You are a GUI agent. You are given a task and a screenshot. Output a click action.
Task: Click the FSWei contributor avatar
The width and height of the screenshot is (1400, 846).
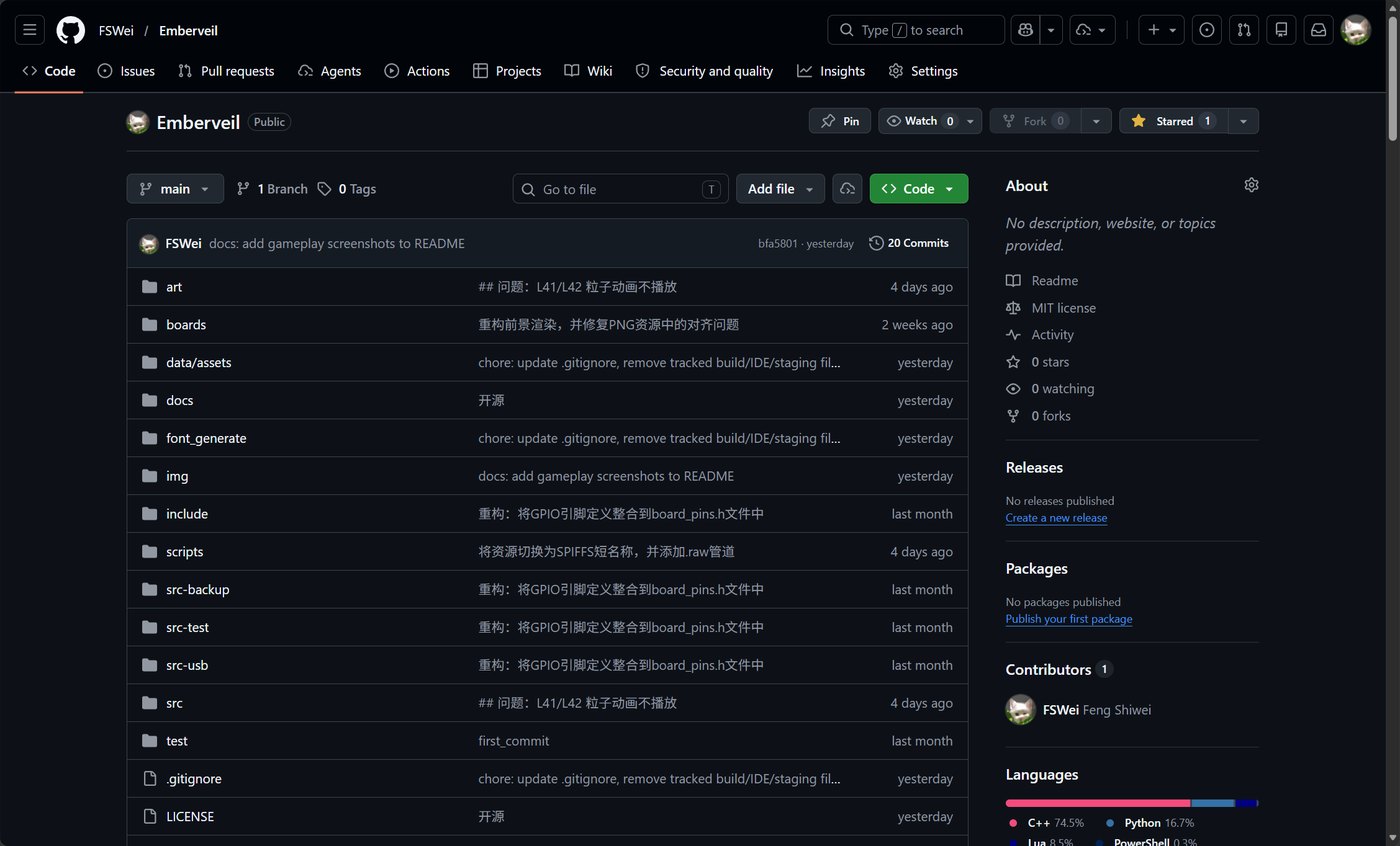[1020, 710]
